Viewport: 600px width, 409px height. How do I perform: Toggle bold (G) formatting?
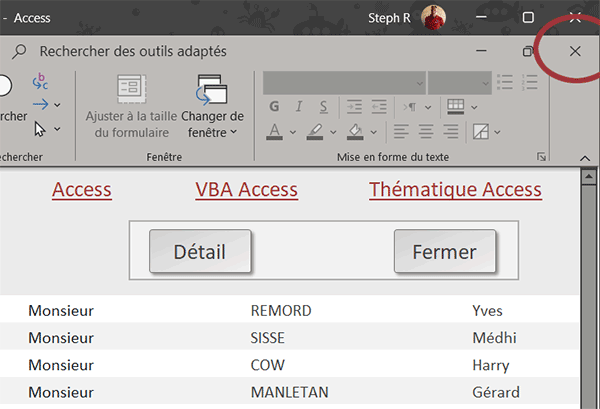[x=274, y=106]
